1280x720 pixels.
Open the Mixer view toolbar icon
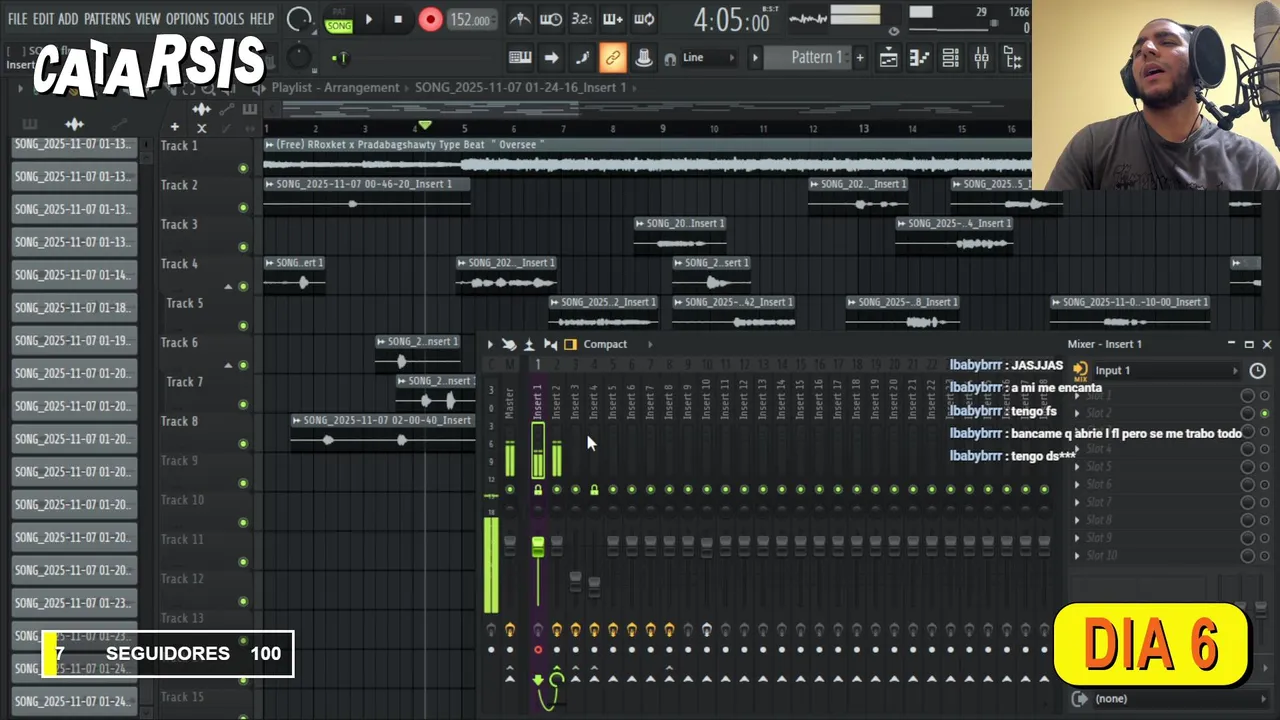[982, 58]
